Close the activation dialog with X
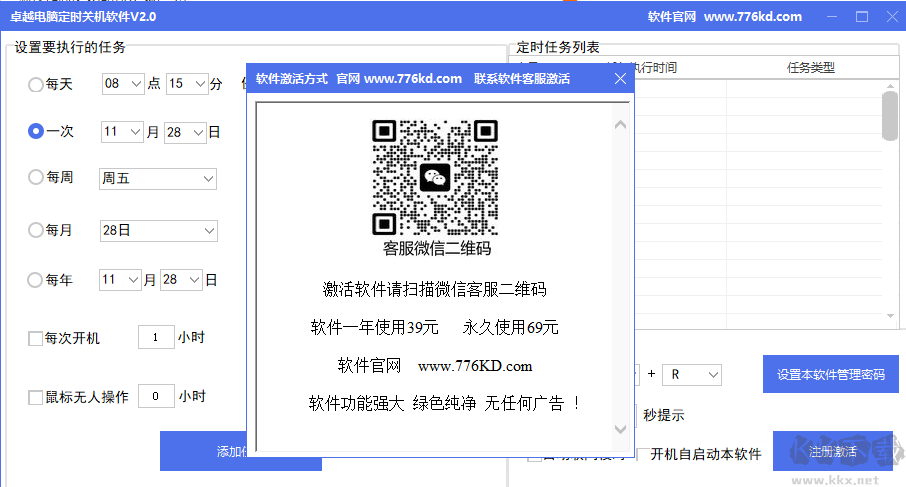The width and height of the screenshot is (906, 487). click(620, 79)
